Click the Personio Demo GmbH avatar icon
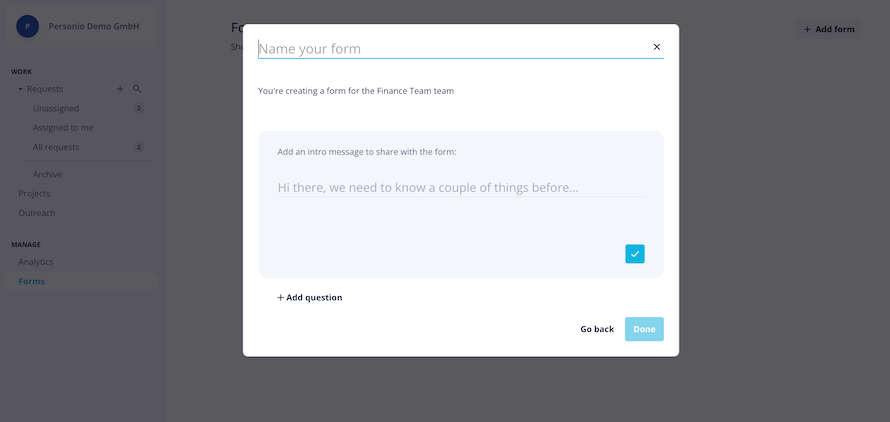 click(x=28, y=26)
